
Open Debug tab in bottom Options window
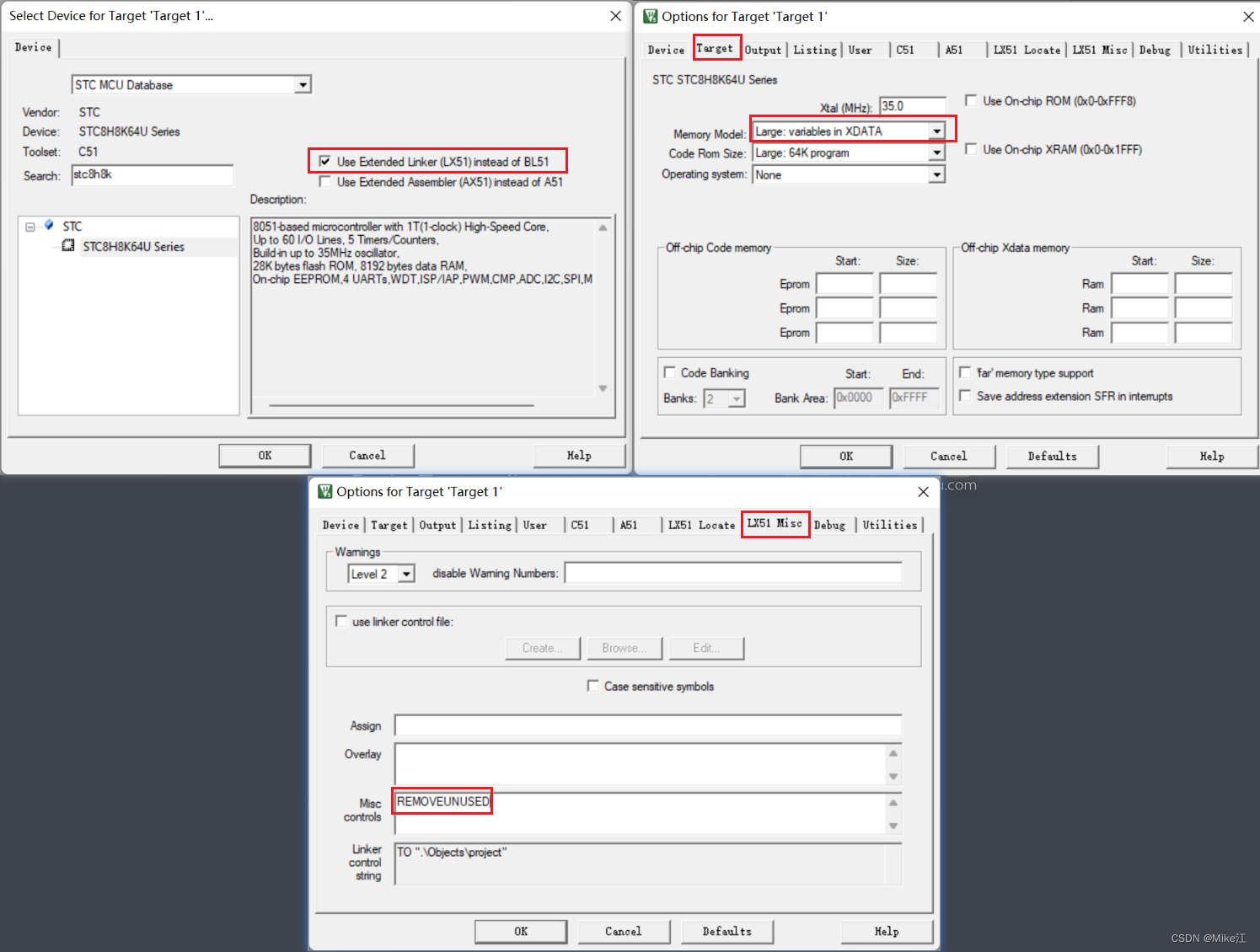tap(829, 526)
